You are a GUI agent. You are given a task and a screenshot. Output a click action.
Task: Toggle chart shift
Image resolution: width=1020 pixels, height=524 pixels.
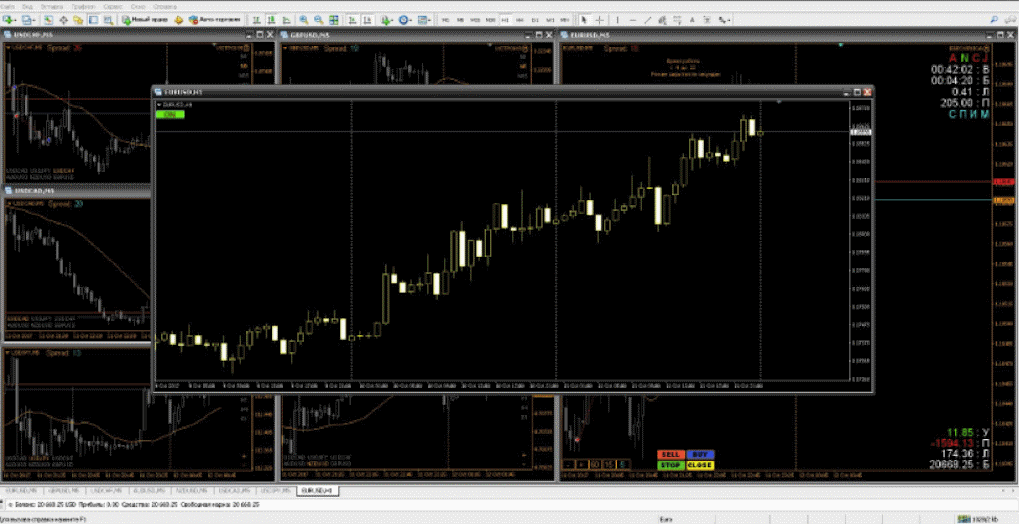click(367, 20)
